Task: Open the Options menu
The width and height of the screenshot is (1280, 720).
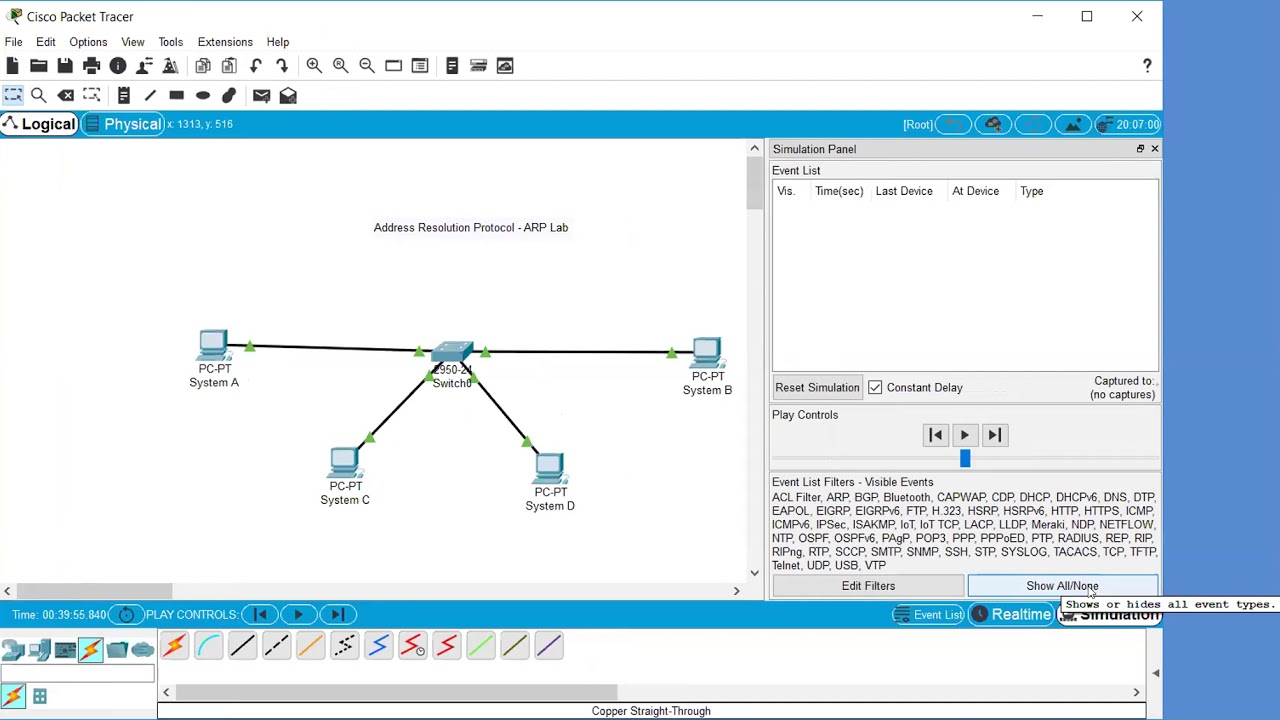Action: pos(88,42)
